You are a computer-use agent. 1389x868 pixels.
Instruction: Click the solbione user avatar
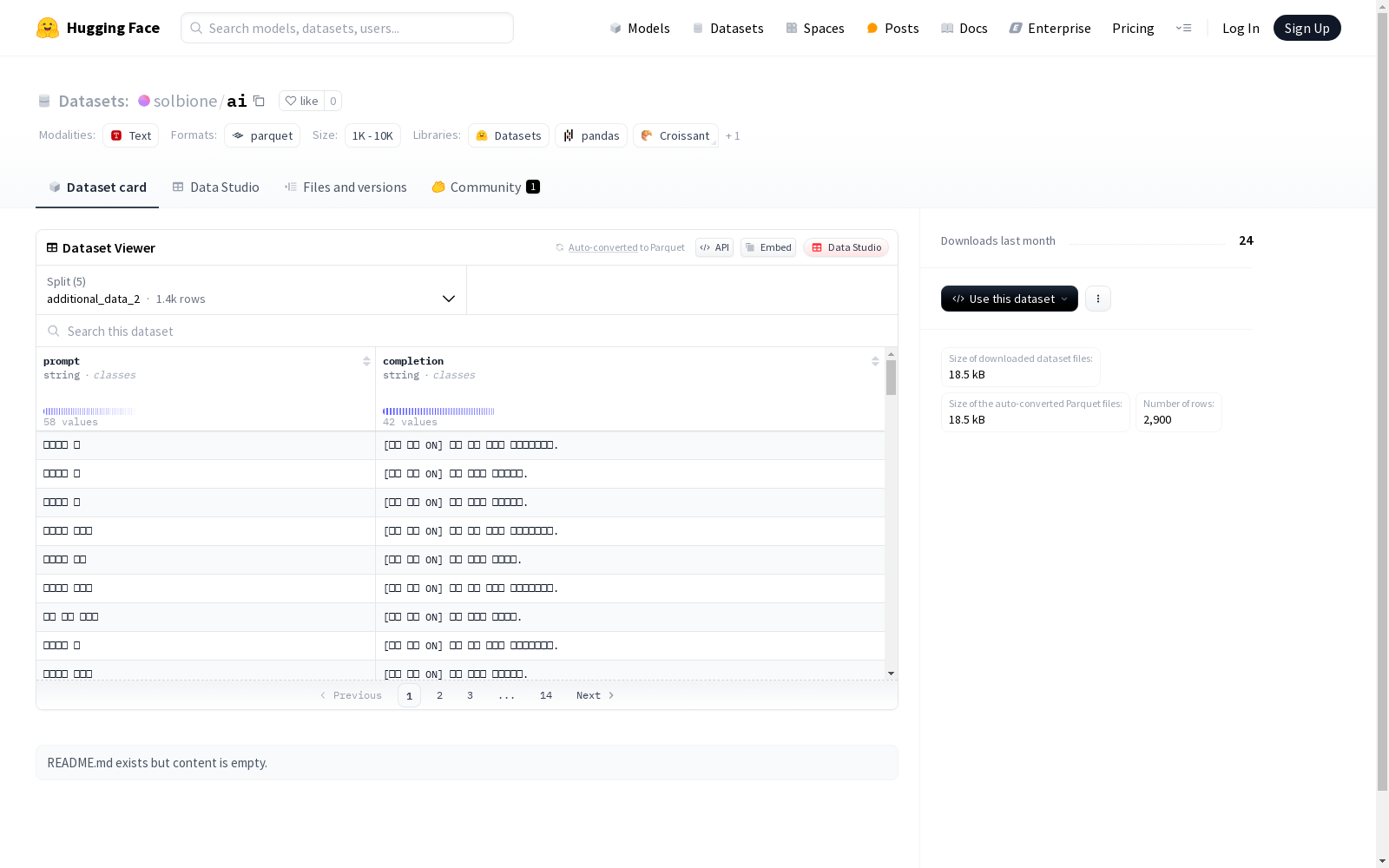coord(144,101)
